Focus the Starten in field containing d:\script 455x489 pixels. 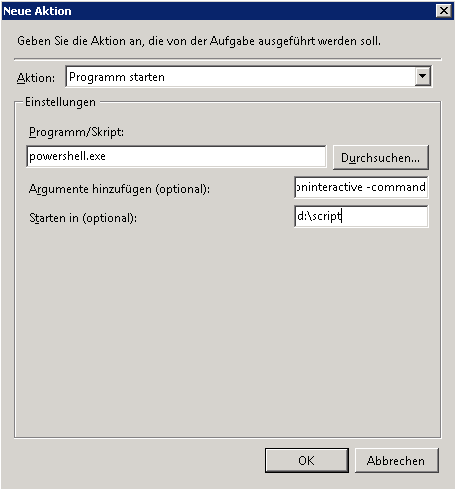(361, 216)
